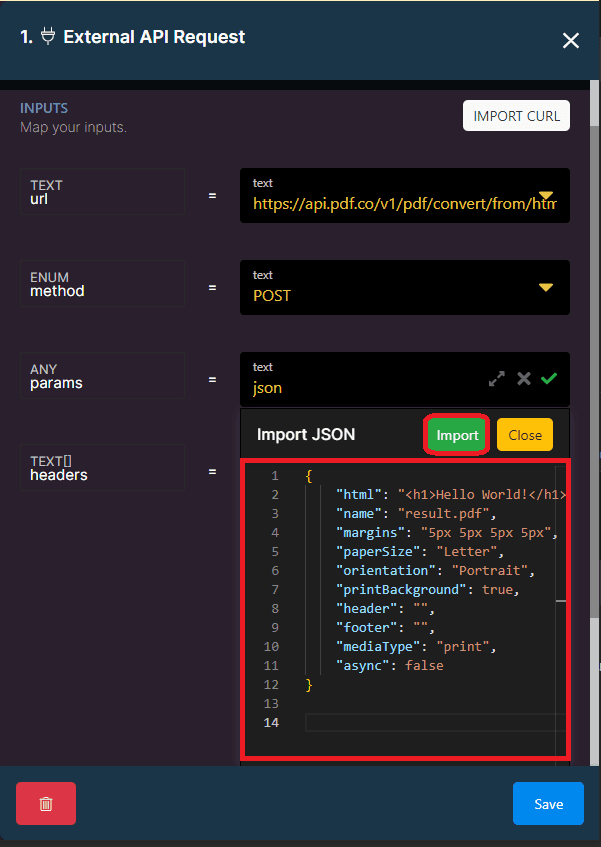Delete this step using the trash icon
This screenshot has width=601, height=847.
pos(45,802)
